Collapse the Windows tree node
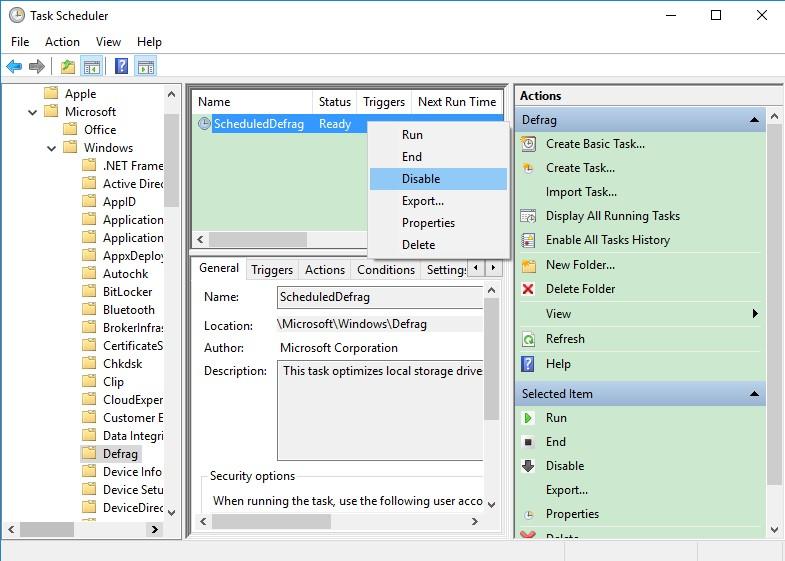The width and height of the screenshot is (785, 561). 52,148
